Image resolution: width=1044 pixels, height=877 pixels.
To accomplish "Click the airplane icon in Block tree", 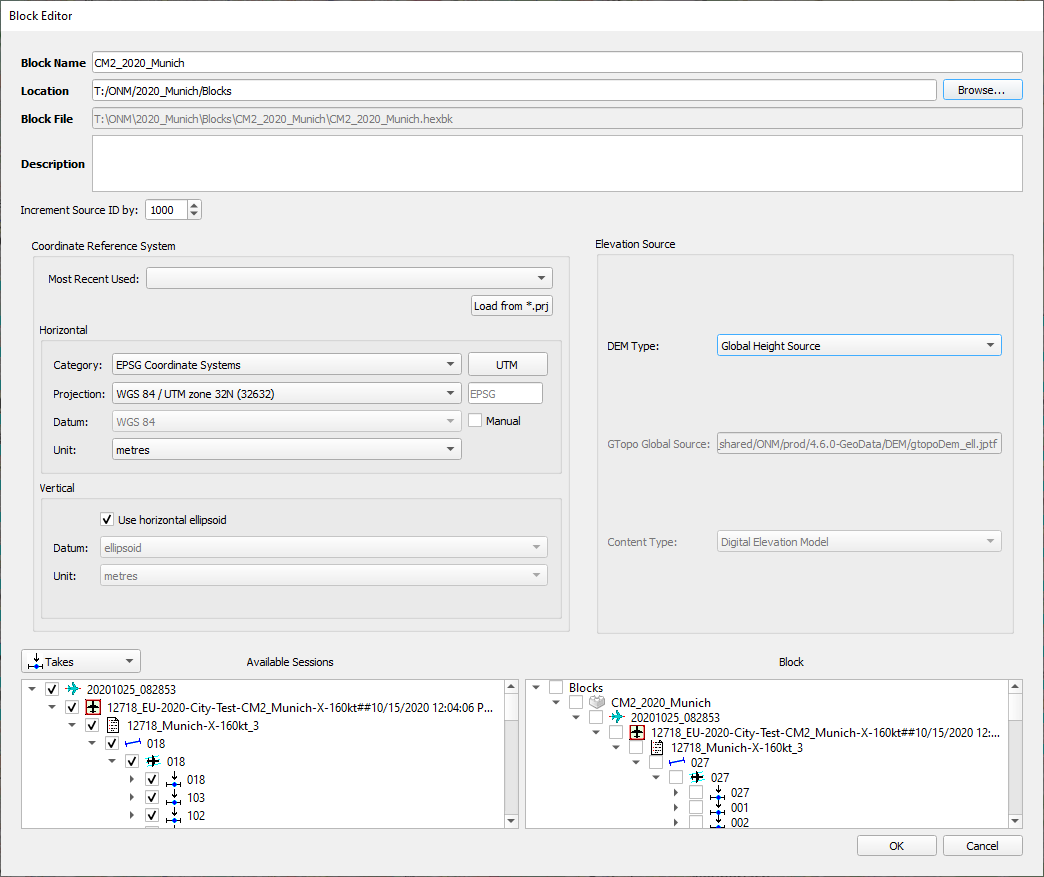I will (x=617, y=718).
